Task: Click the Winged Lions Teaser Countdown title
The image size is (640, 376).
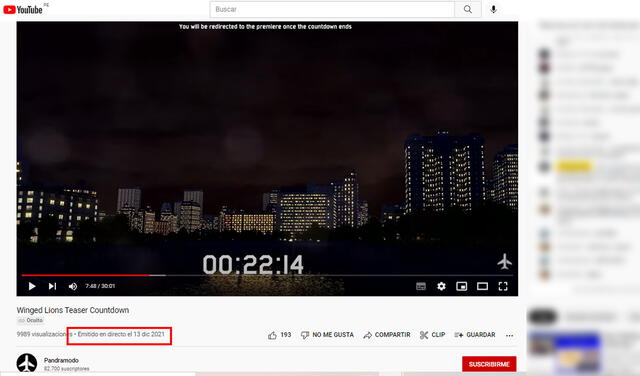Action: coord(73,310)
